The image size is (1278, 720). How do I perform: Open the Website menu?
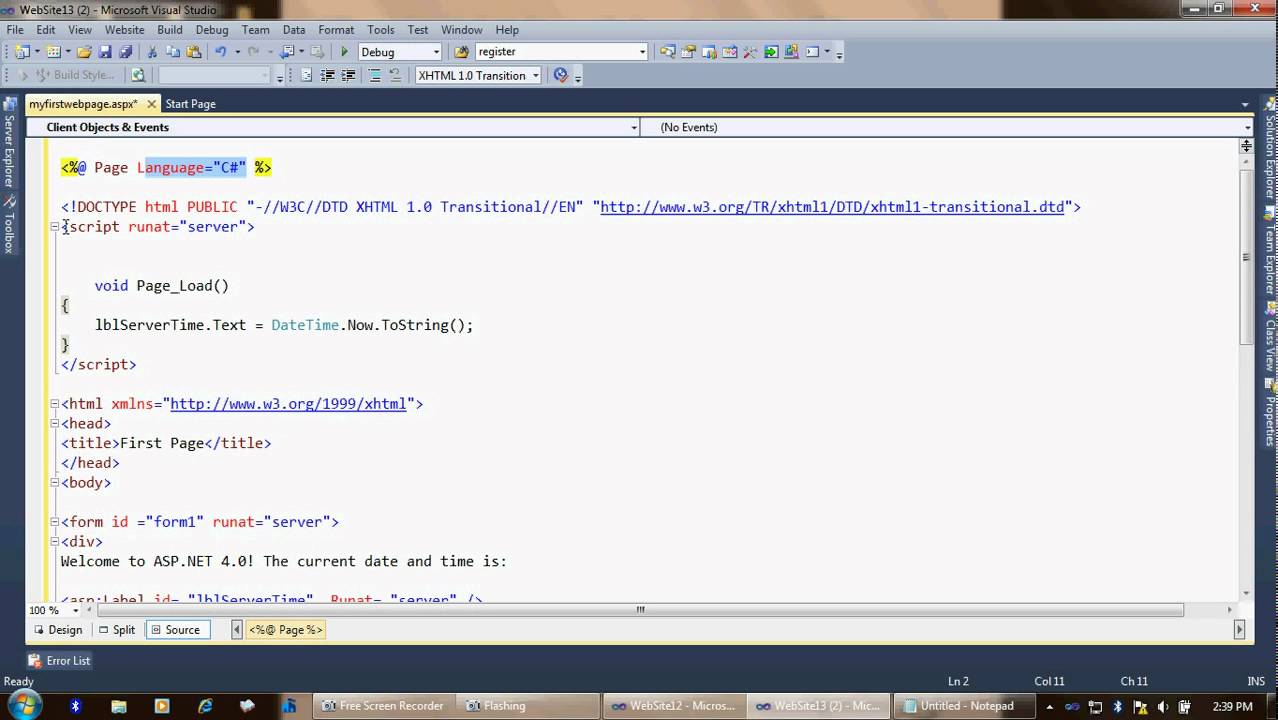coord(125,30)
